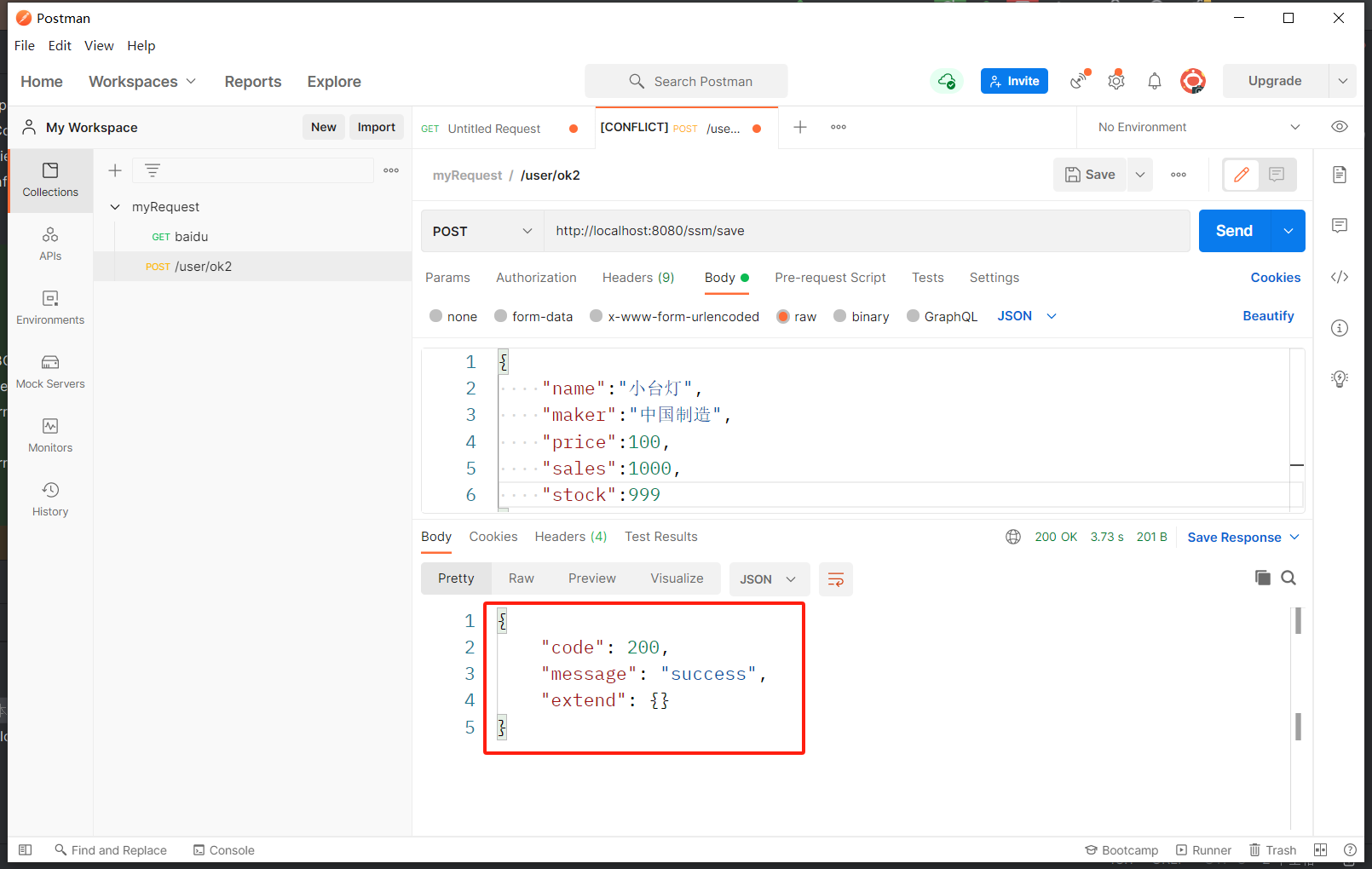Screen dimensions: 1372x869
Task: Click the Import button
Action: pyautogui.click(x=377, y=127)
